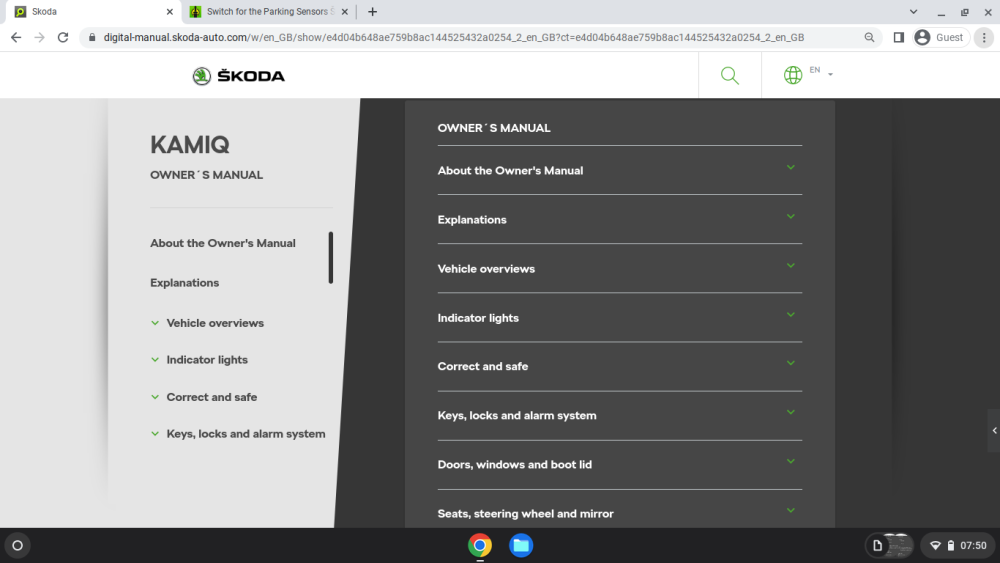Click the sidebar scrollbar thumb

tap(331, 258)
